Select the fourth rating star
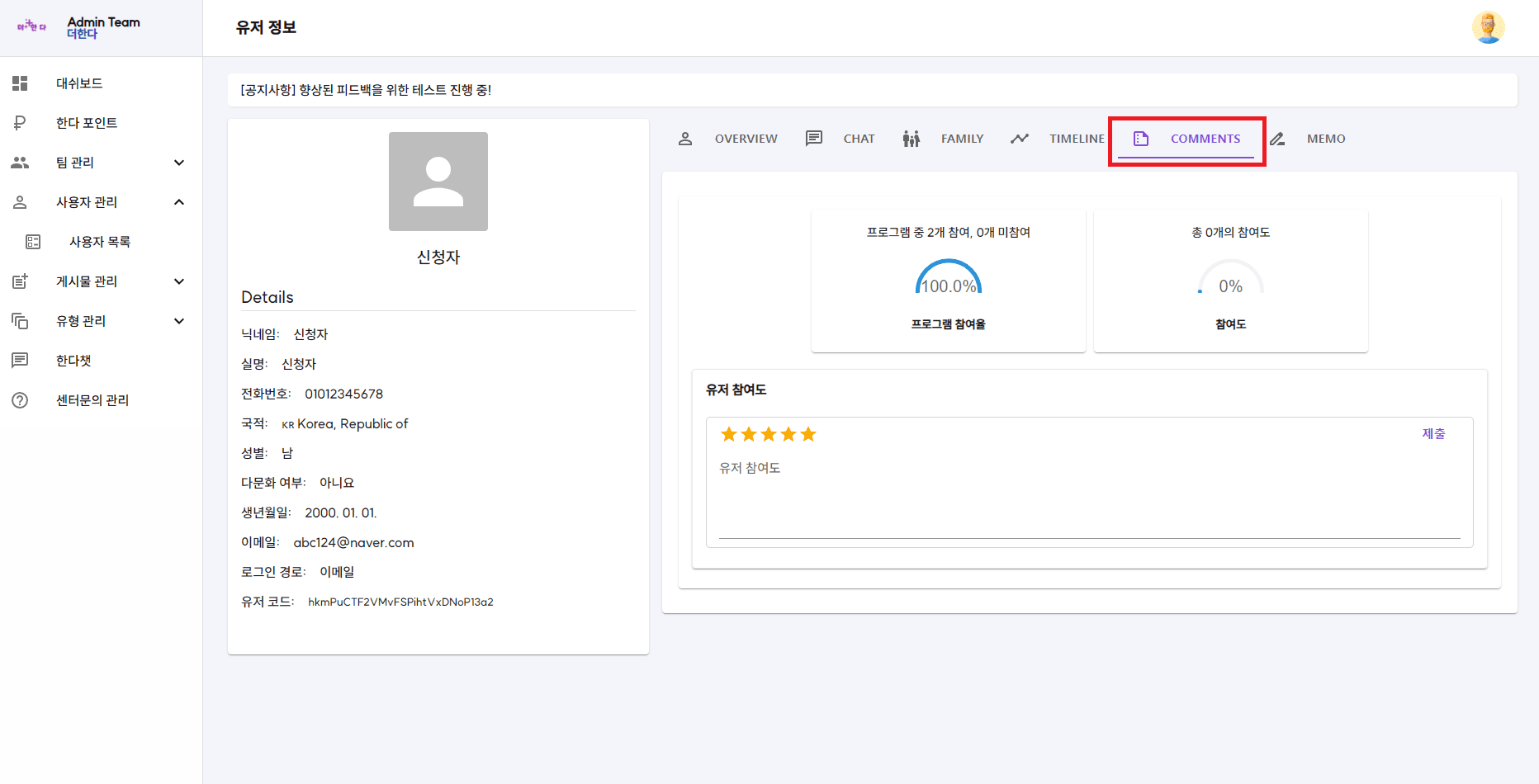The height and width of the screenshot is (784, 1539). point(788,434)
